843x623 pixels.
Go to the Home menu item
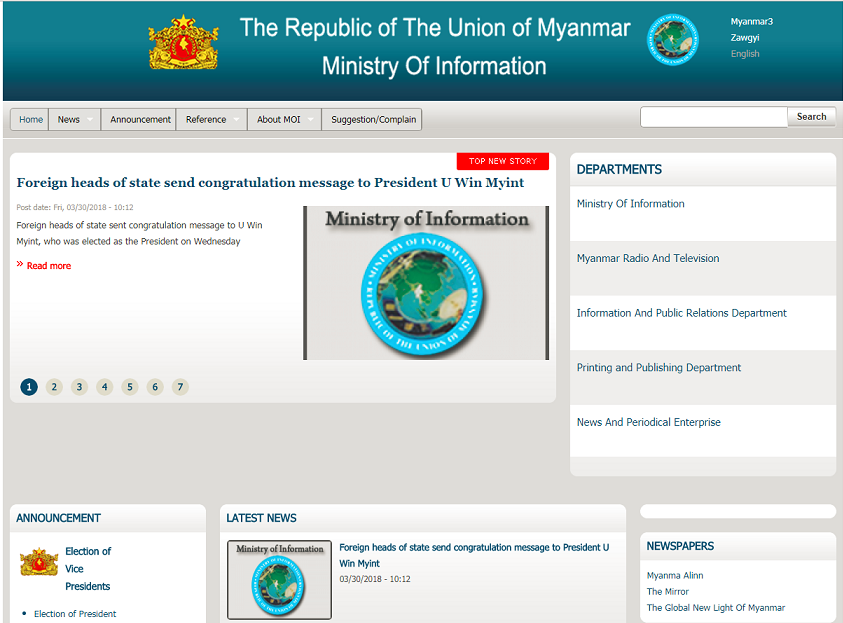(x=31, y=119)
